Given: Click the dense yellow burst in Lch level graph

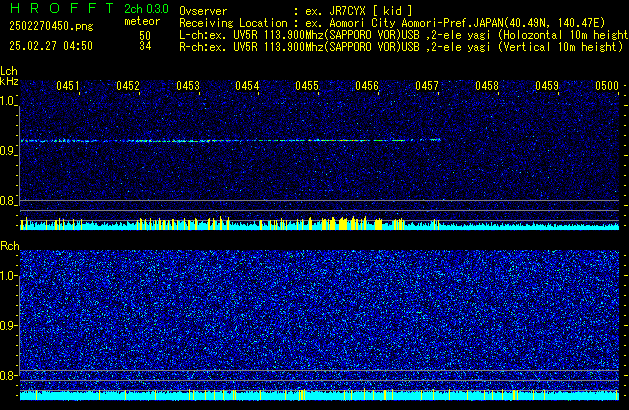Looking at the screenshot, I should tap(345, 223).
